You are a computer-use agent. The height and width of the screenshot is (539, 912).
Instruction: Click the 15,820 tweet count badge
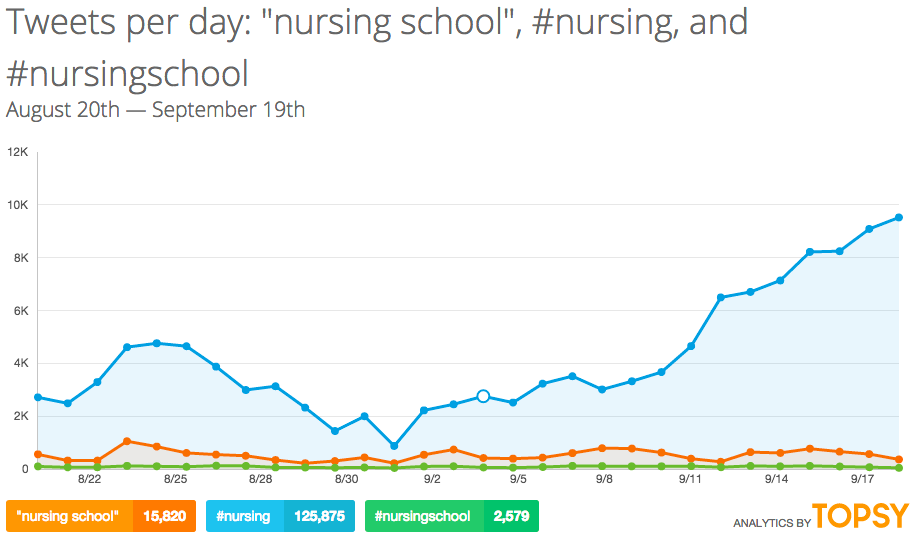[165, 516]
